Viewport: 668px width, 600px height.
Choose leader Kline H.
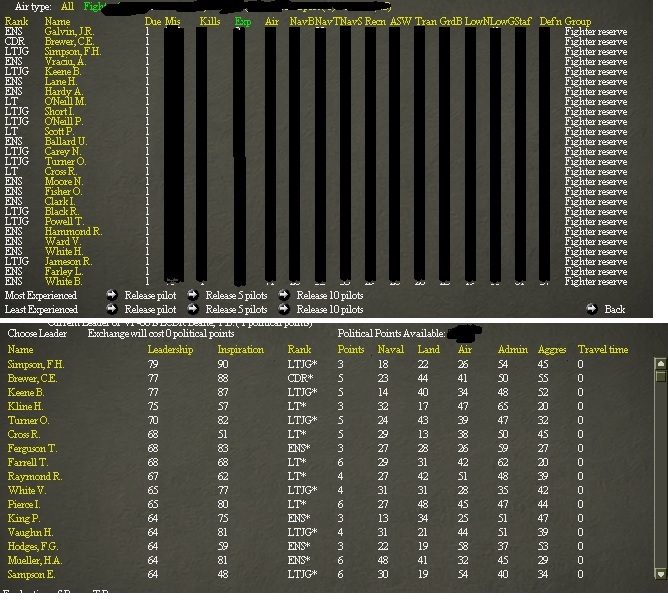pyautogui.click(x=26, y=407)
